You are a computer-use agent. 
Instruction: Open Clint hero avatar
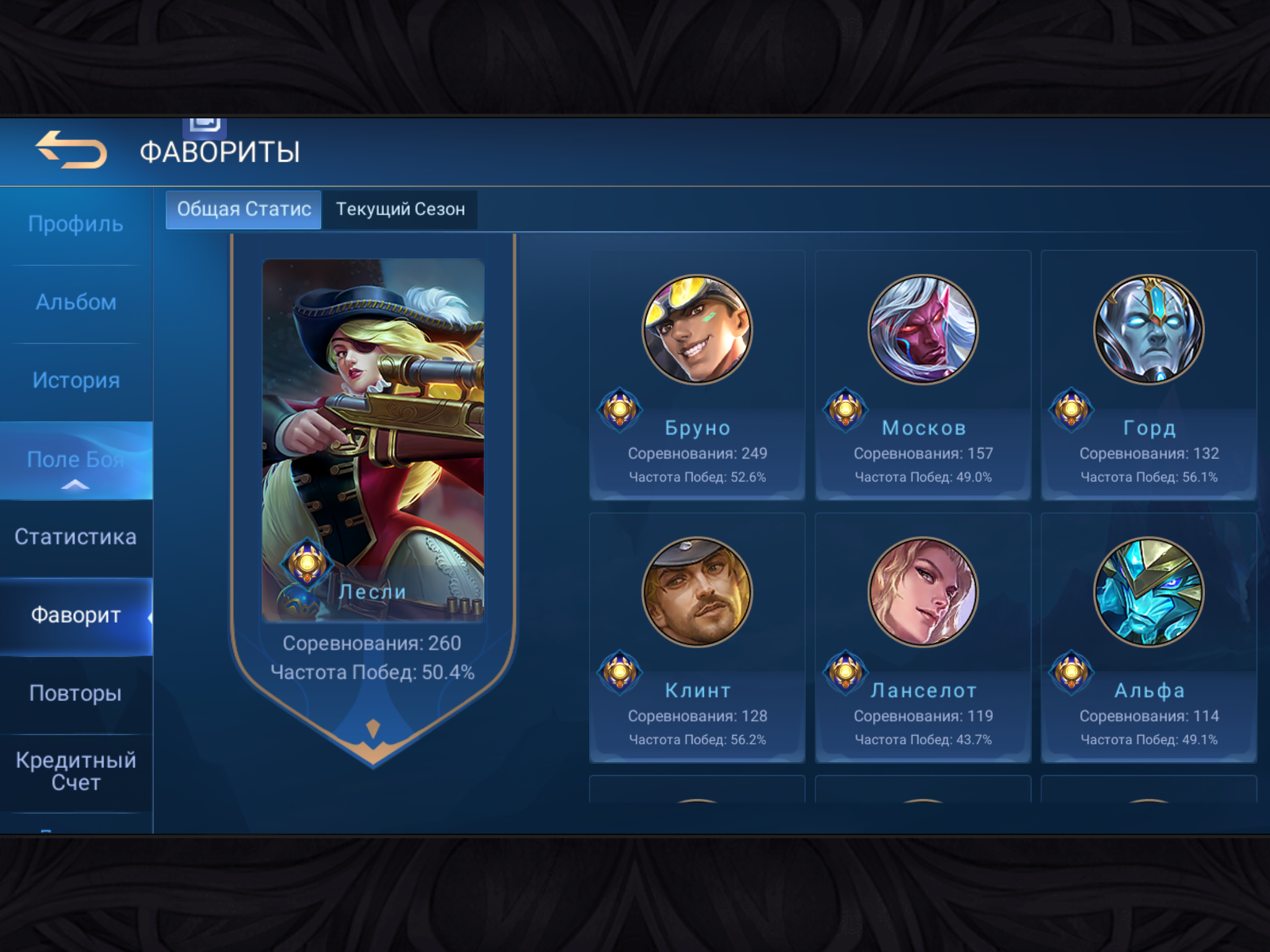(697, 592)
